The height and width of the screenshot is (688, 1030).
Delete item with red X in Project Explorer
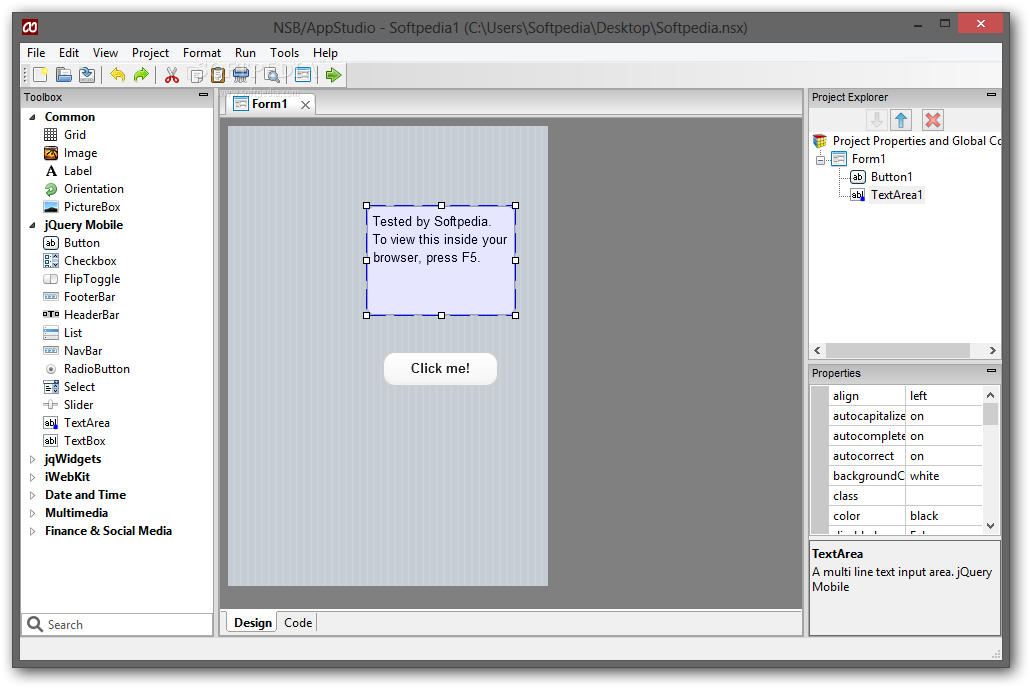(x=932, y=120)
